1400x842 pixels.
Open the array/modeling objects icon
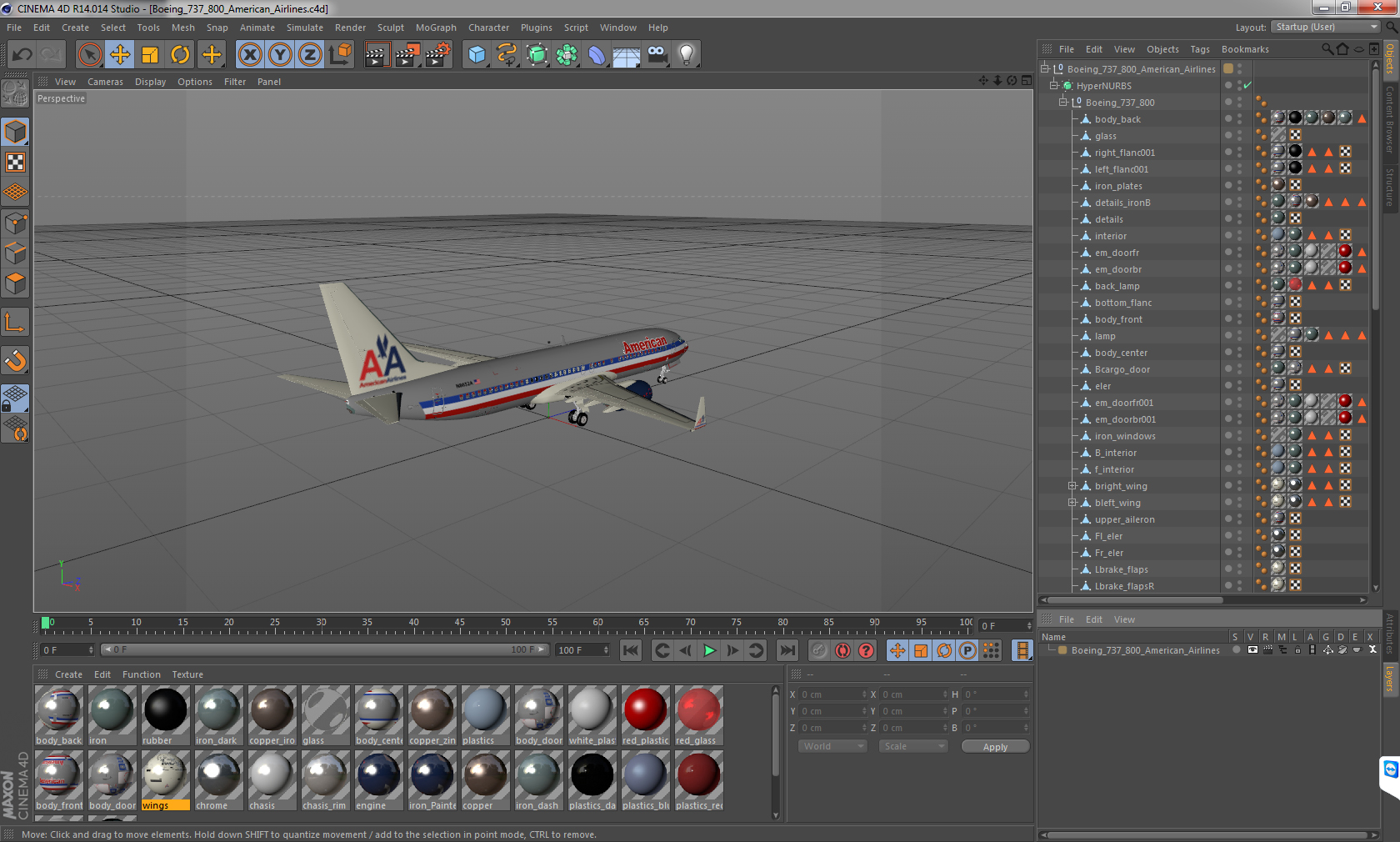pos(567,55)
